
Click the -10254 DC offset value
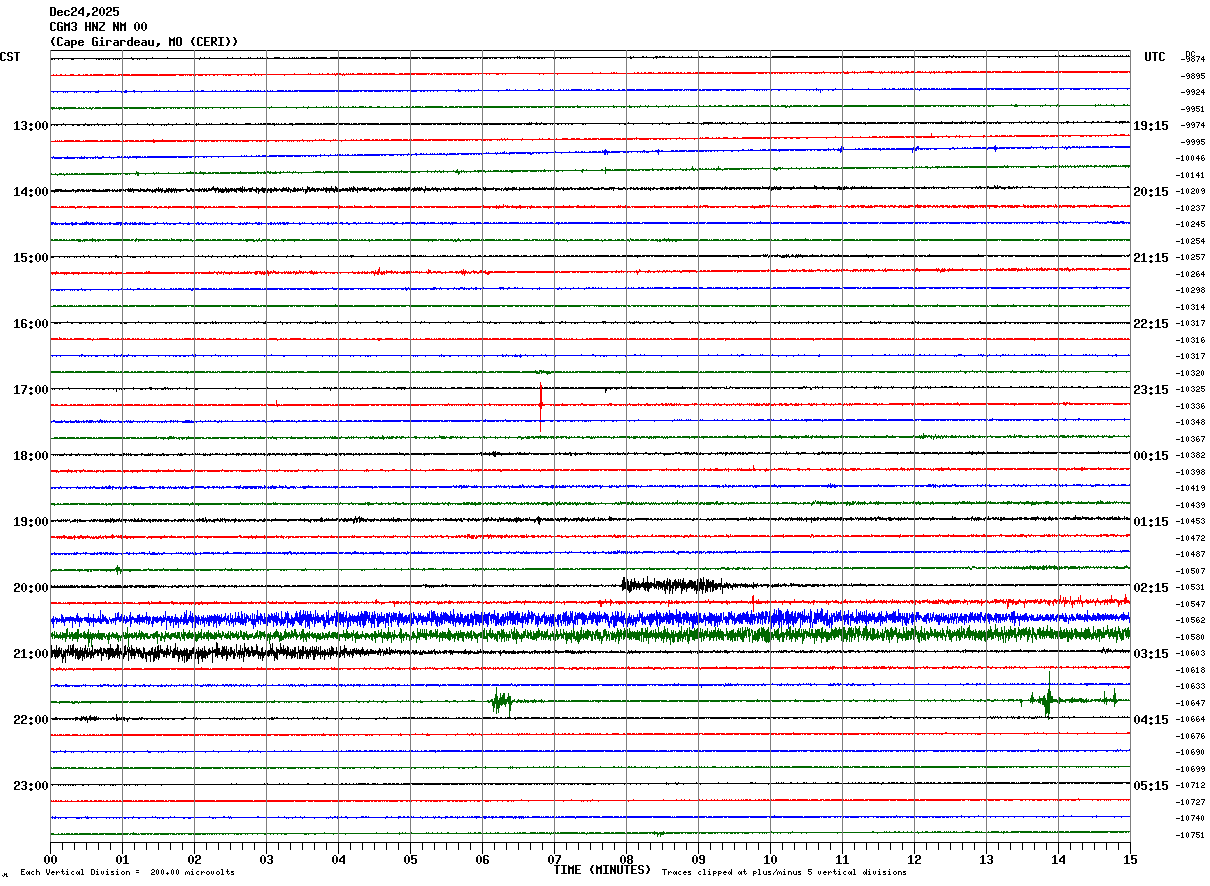(x=1191, y=241)
